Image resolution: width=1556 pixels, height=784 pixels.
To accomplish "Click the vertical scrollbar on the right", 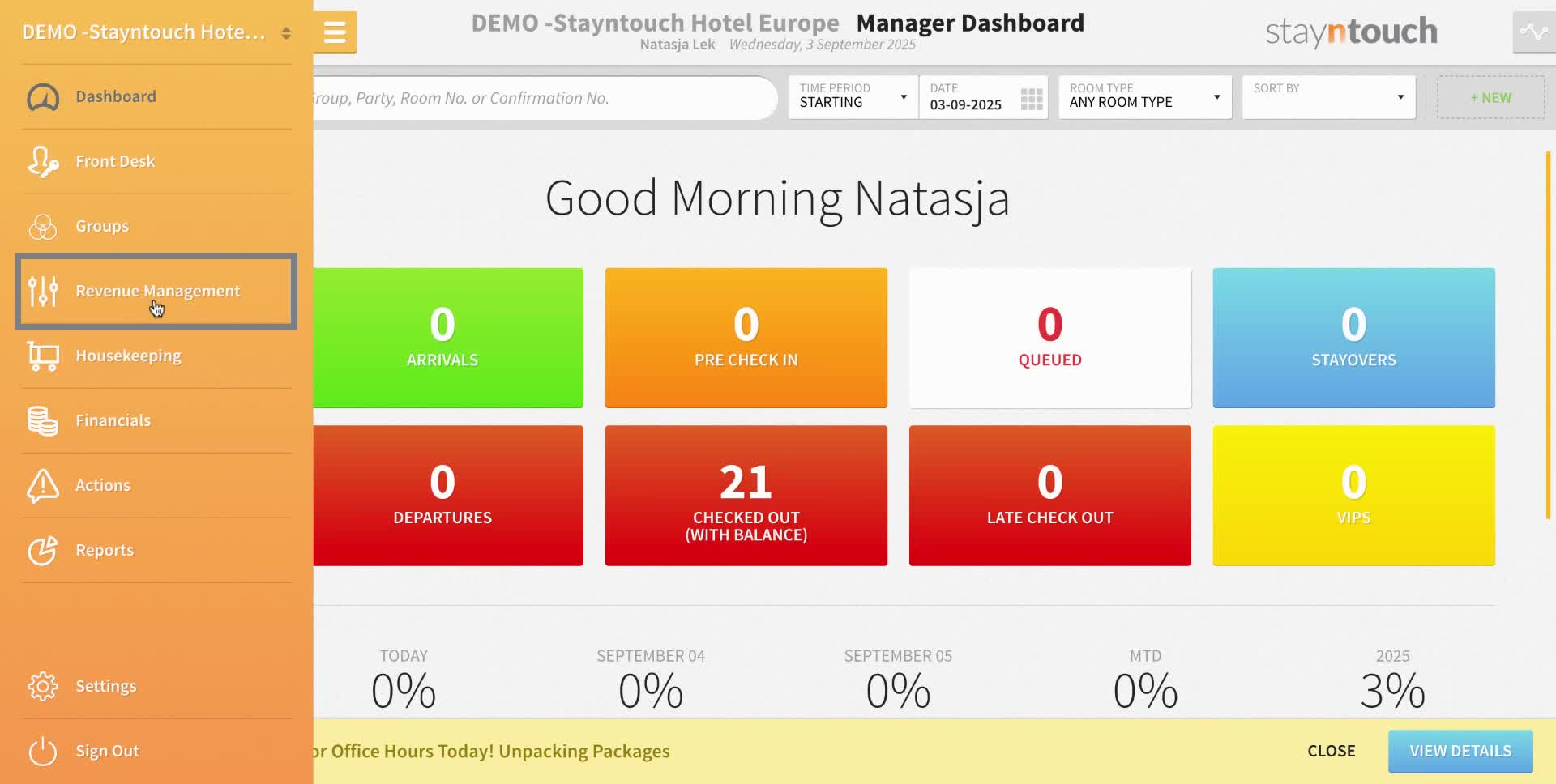I will pyautogui.click(x=1548, y=334).
